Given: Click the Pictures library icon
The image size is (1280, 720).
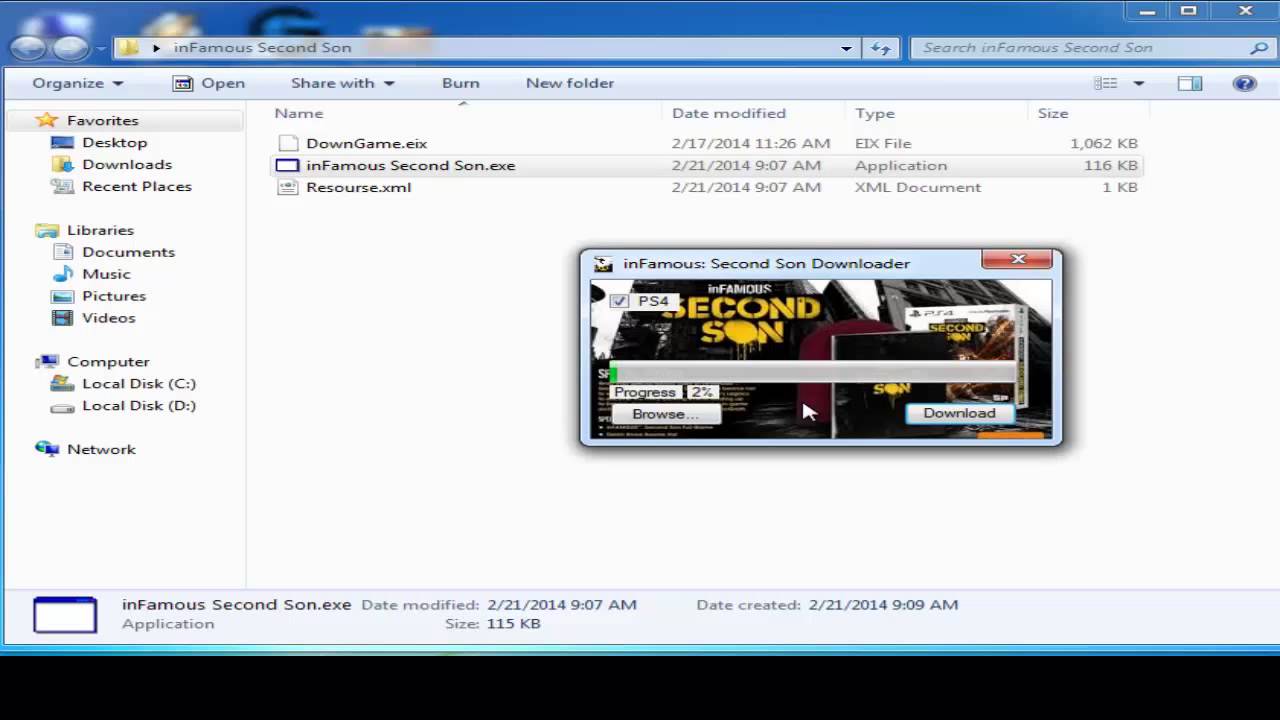Looking at the screenshot, I should click(62, 296).
